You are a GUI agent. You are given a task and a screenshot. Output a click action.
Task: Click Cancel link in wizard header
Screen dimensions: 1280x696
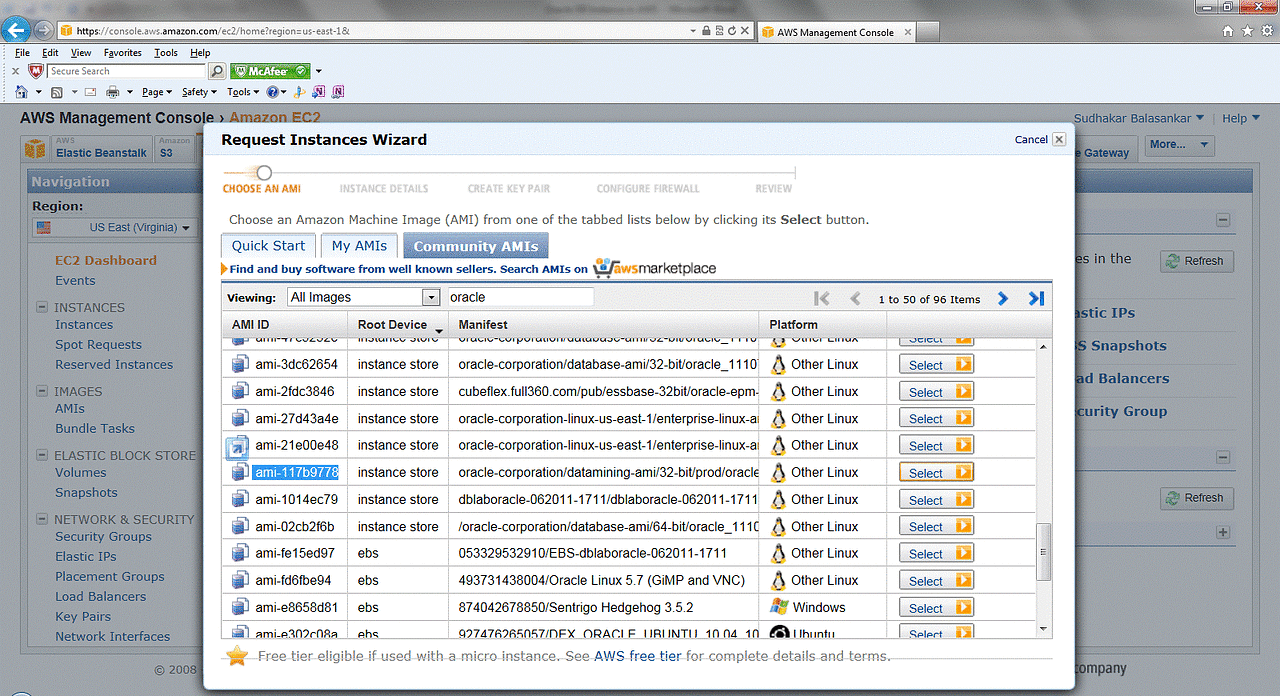click(x=1031, y=140)
